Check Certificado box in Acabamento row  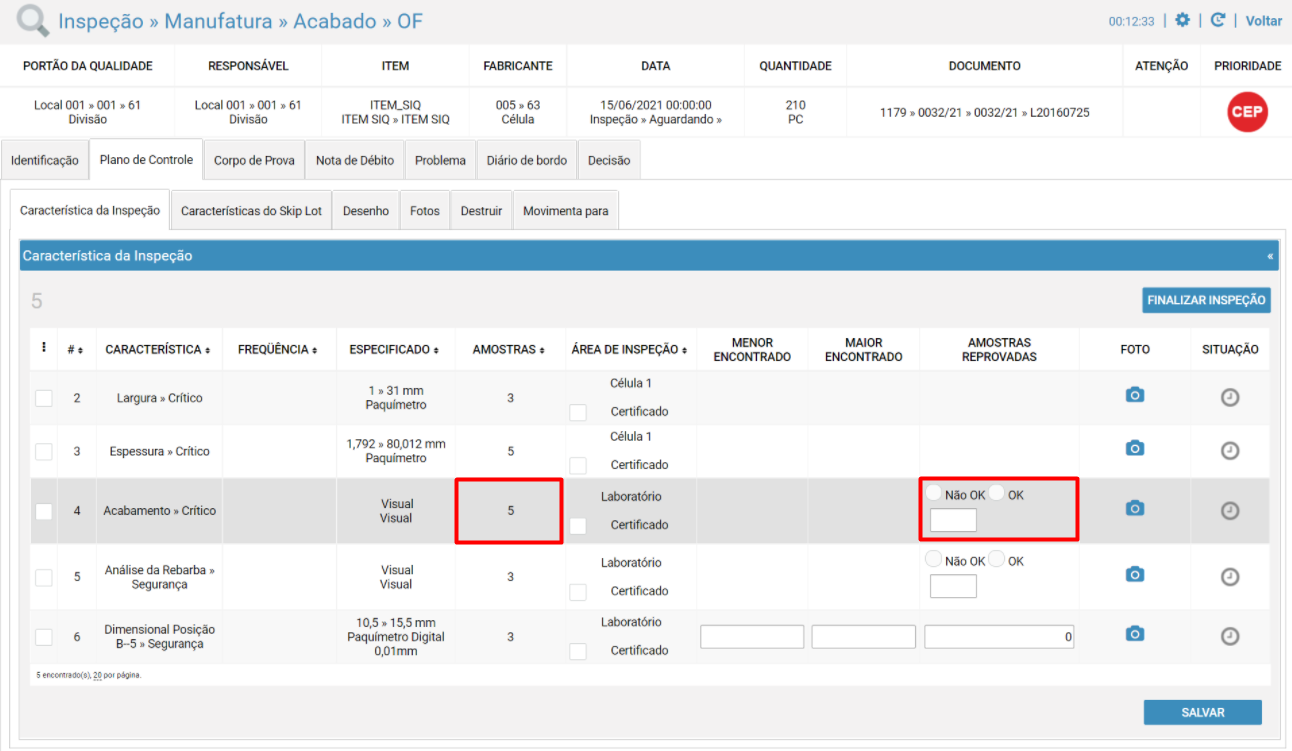click(x=578, y=525)
